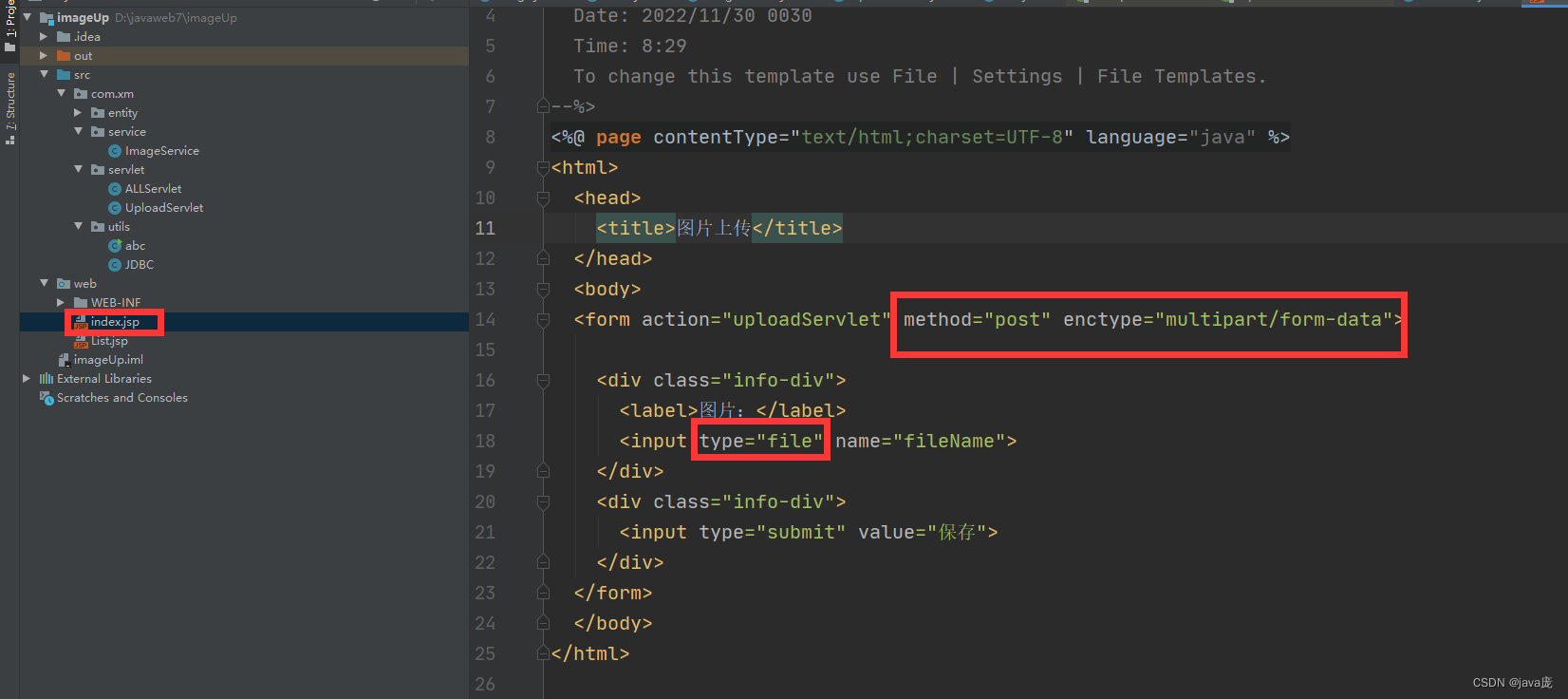Collapse the src folder arrow

[x=44, y=74]
